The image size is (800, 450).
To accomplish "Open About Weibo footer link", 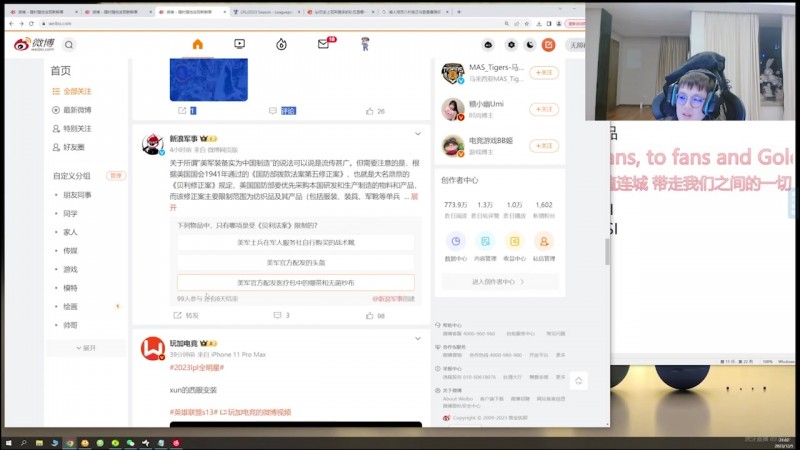I will point(458,398).
